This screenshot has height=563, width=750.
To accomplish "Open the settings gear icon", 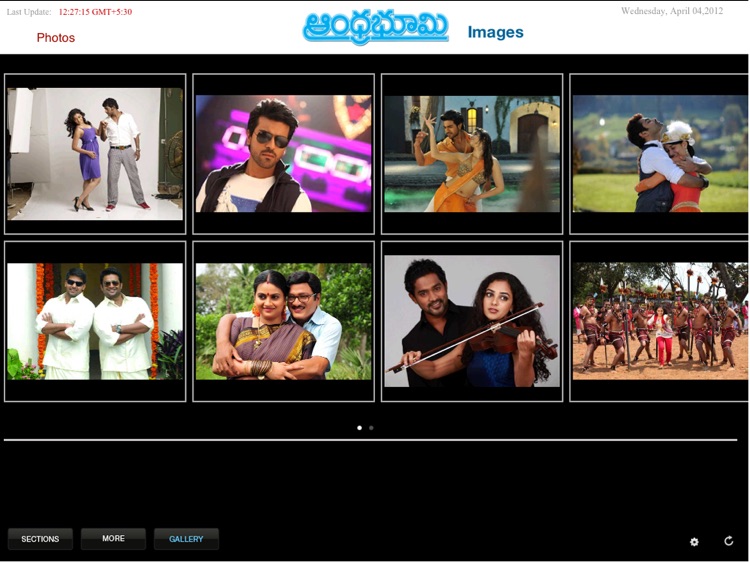I will click(694, 541).
